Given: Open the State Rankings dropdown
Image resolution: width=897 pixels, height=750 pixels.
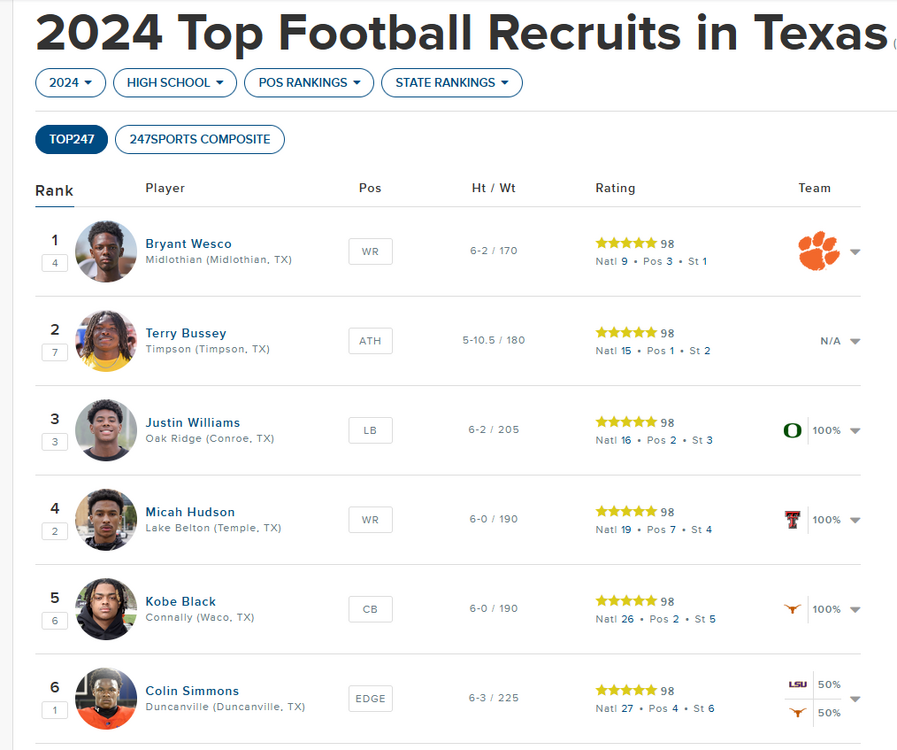Looking at the screenshot, I should point(452,83).
